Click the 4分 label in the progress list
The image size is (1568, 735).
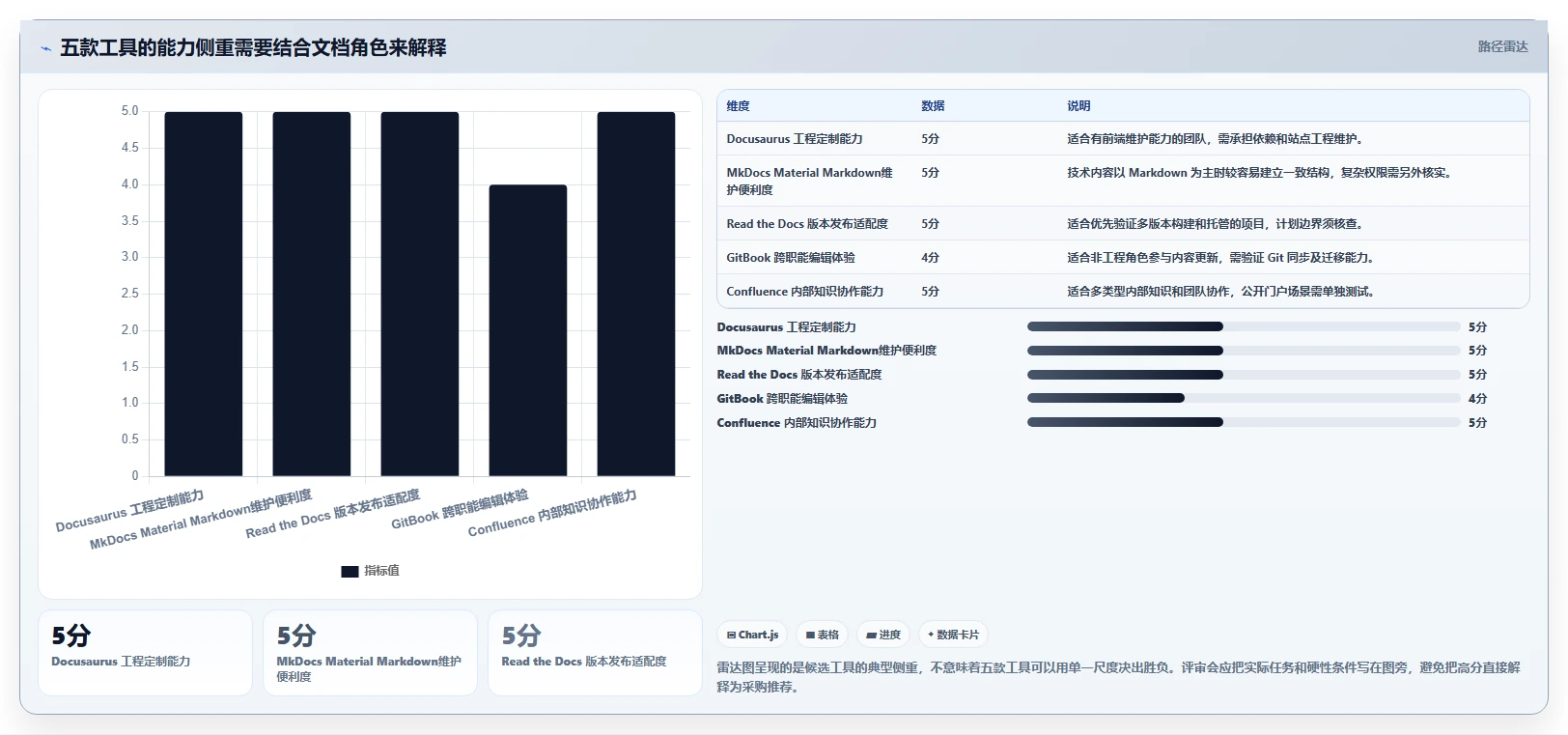(1477, 399)
